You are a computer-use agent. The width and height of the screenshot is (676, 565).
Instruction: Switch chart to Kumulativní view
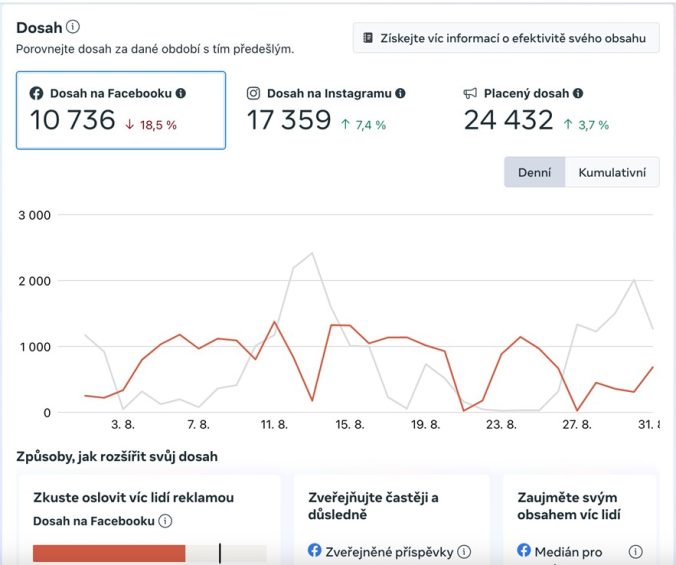click(x=612, y=172)
